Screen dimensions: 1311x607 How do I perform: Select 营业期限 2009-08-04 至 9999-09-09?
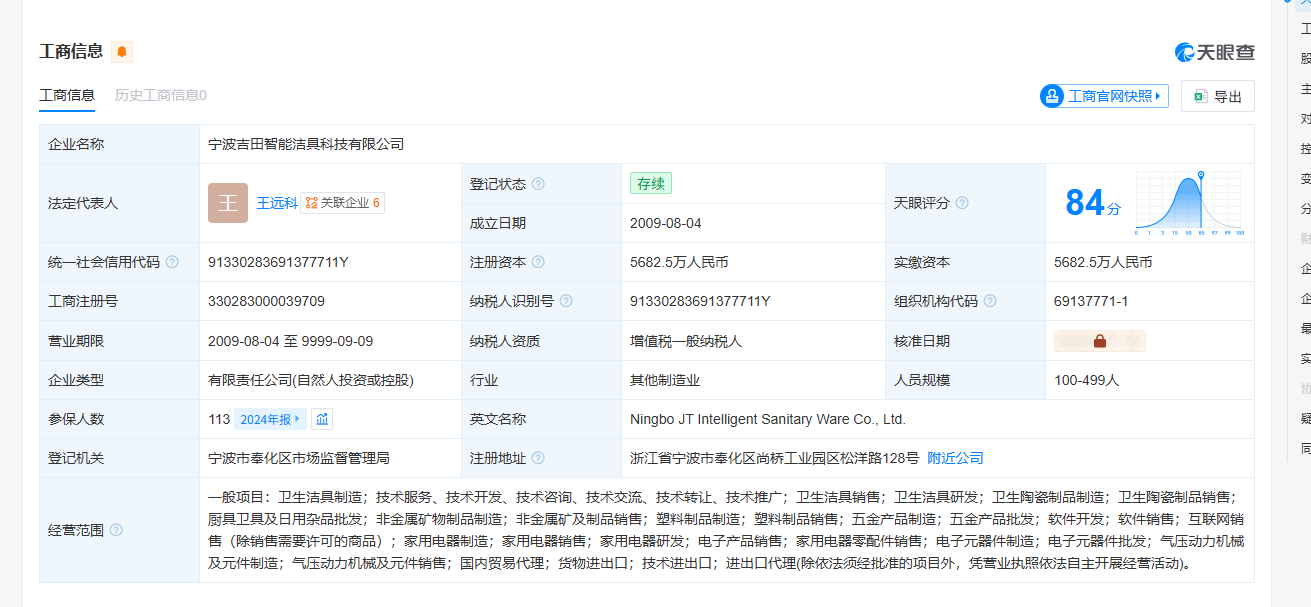pyautogui.click(x=291, y=341)
